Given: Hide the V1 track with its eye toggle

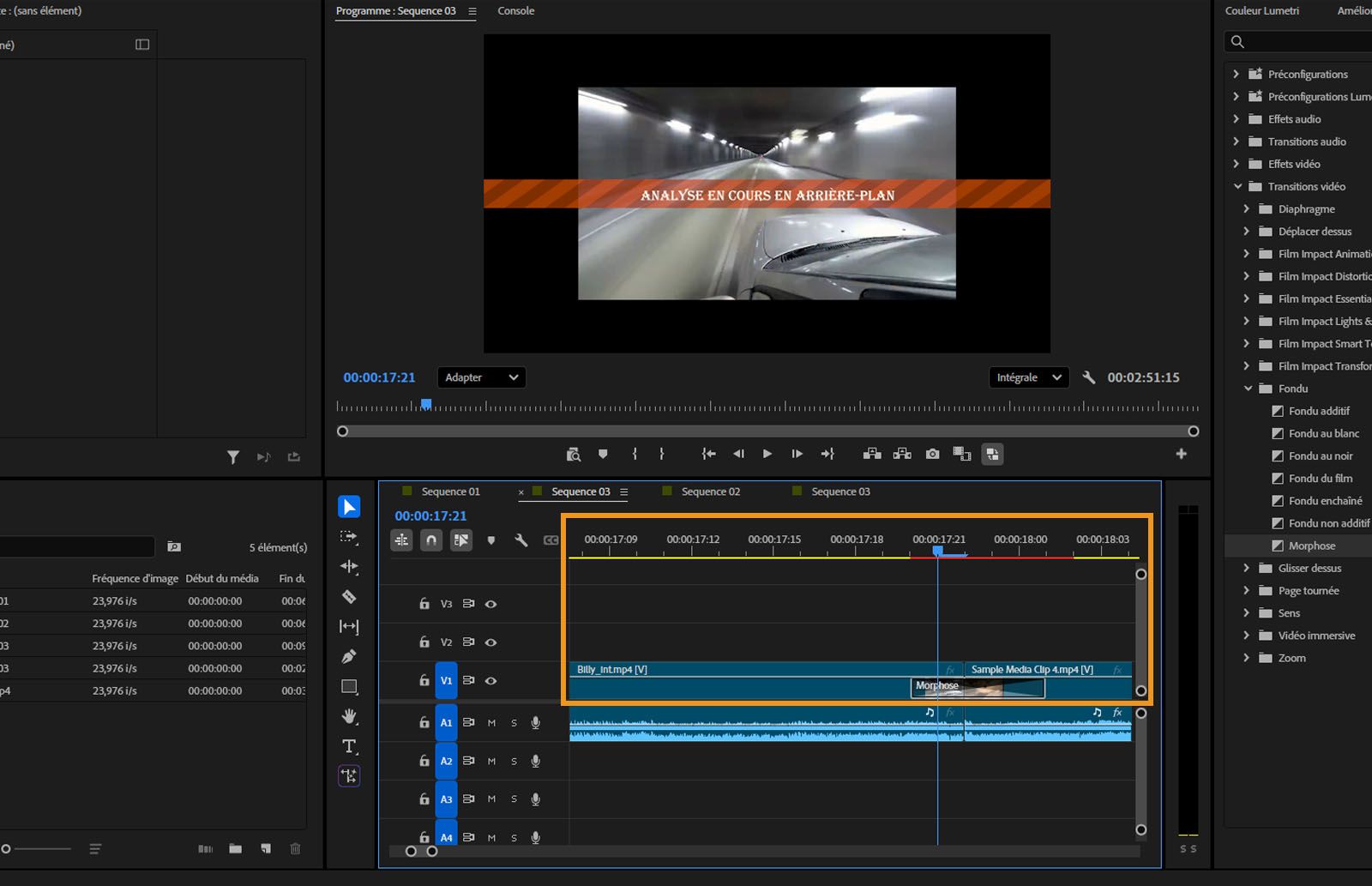Looking at the screenshot, I should tap(490, 680).
